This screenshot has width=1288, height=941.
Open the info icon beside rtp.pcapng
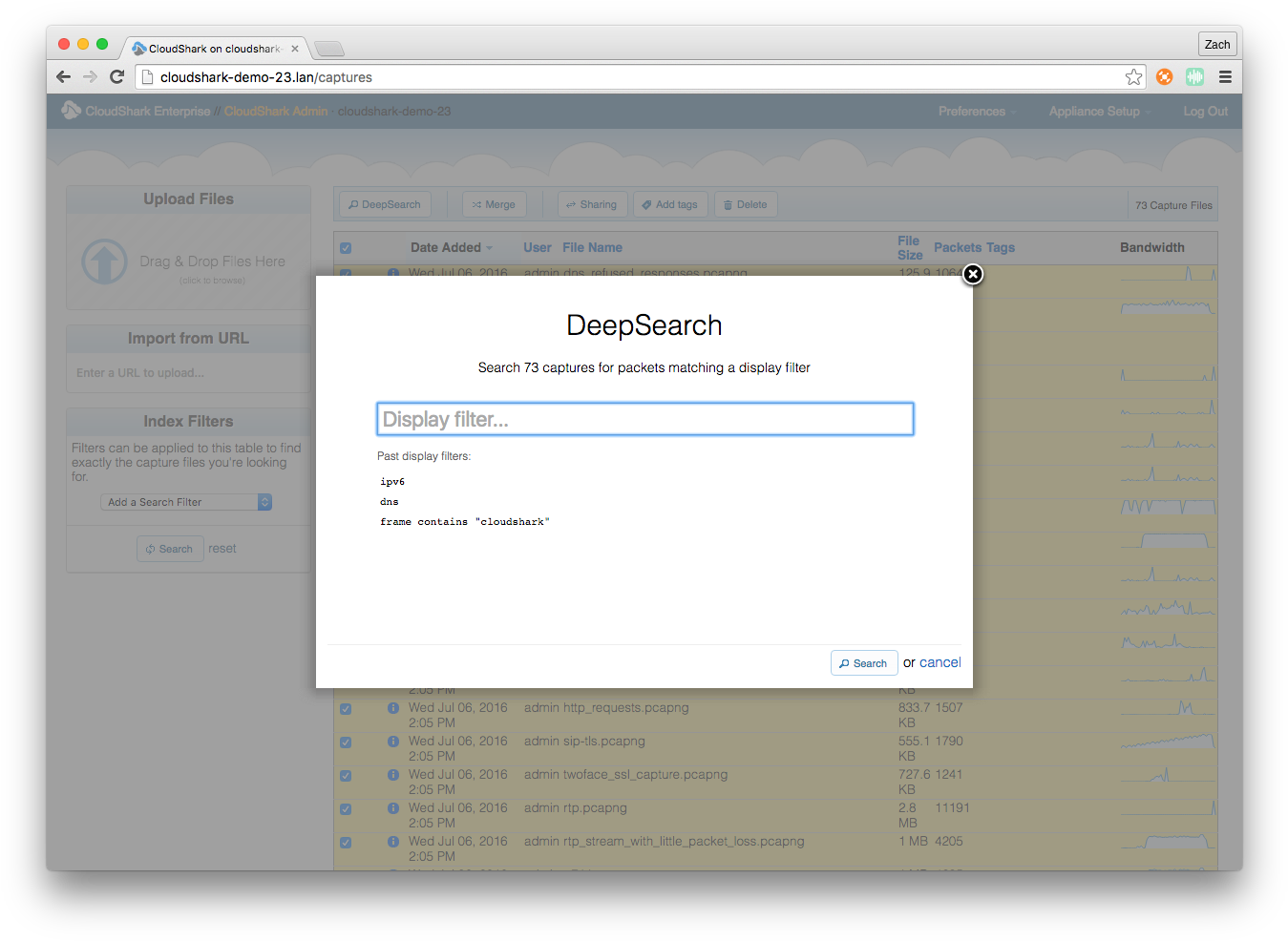[x=392, y=808]
